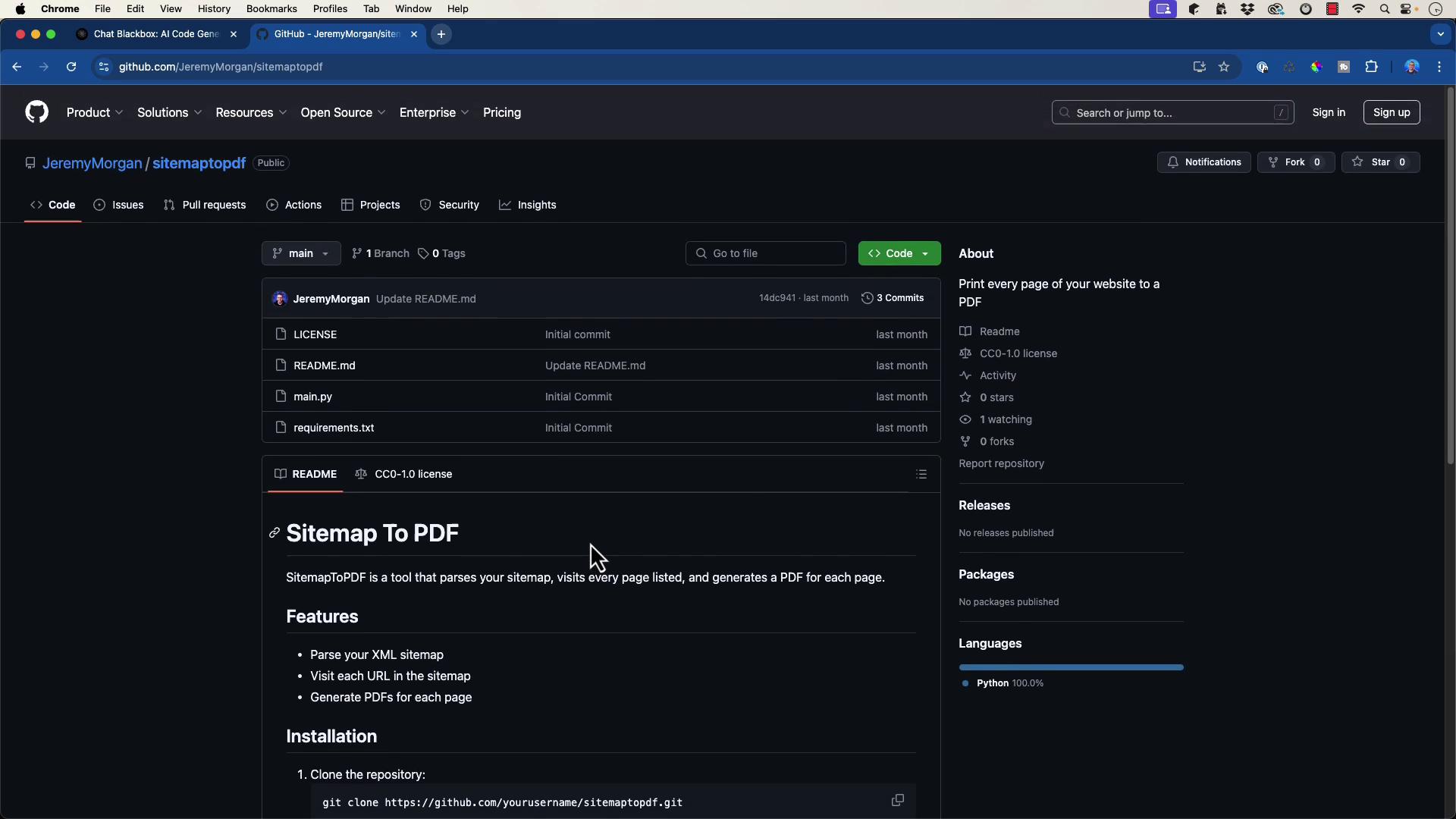Click the Notifications bell button

coord(1203,162)
